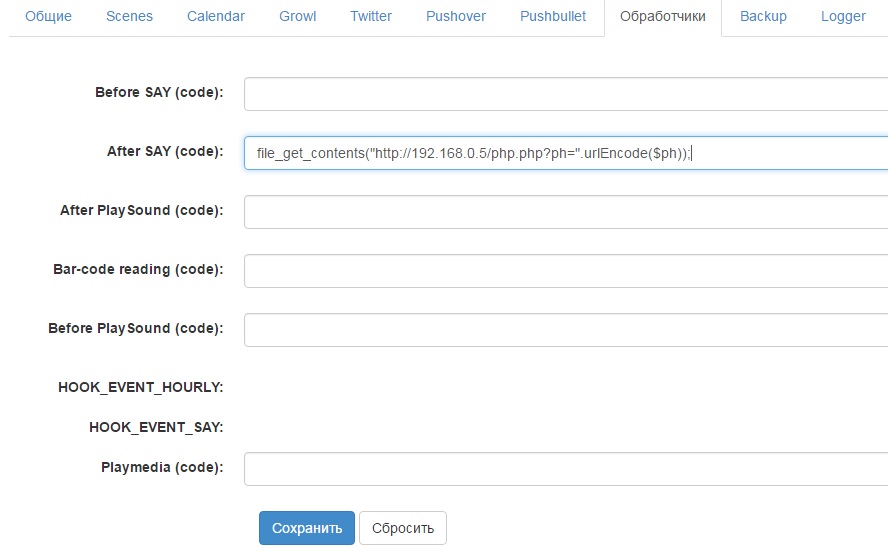Open the Backup tab
This screenshot has height=560, width=888.
pos(763,17)
